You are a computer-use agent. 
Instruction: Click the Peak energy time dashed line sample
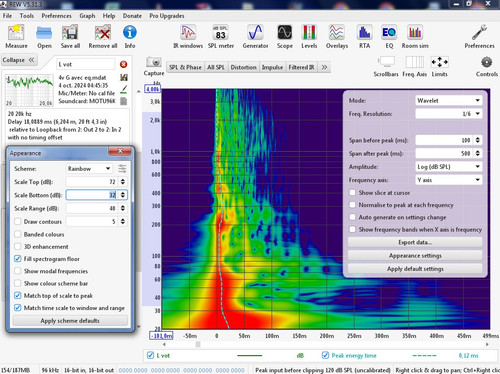point(424,356)
